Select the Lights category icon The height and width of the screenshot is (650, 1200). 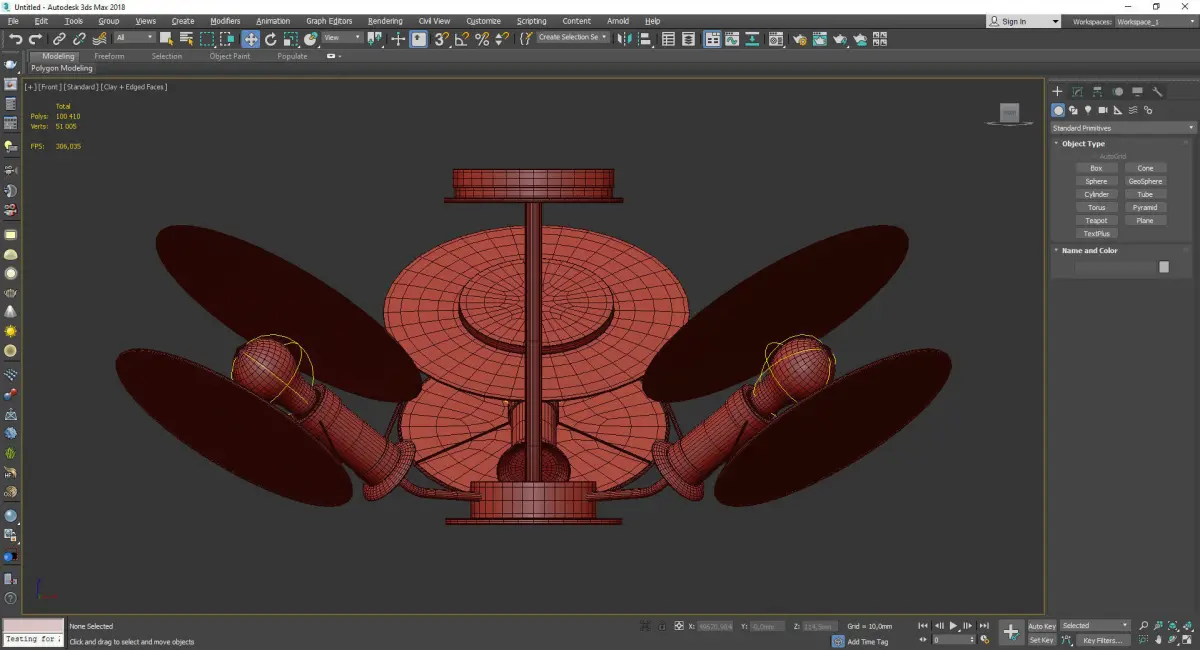(1088, 110)
